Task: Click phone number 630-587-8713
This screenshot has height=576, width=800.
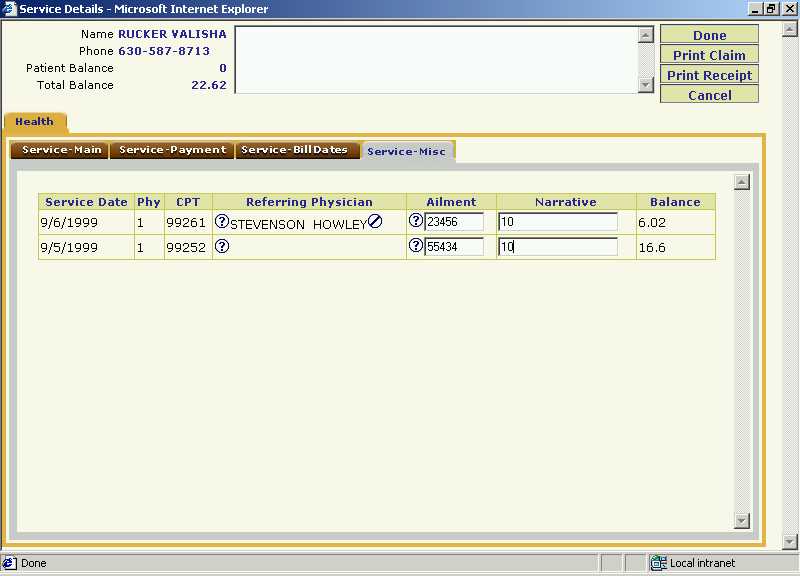Action: pos(164,51)
